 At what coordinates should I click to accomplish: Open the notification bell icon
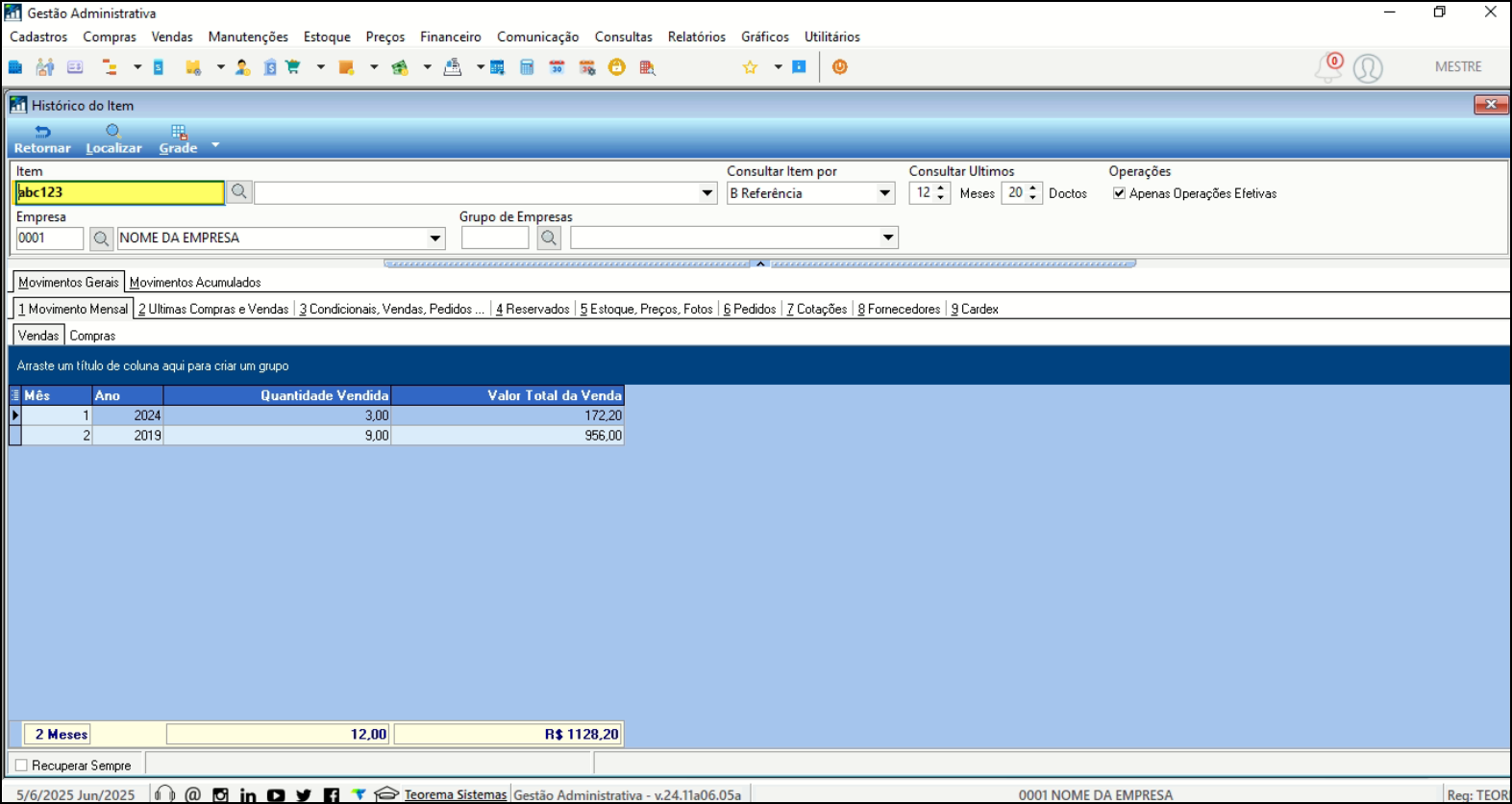click(1329, 67)
